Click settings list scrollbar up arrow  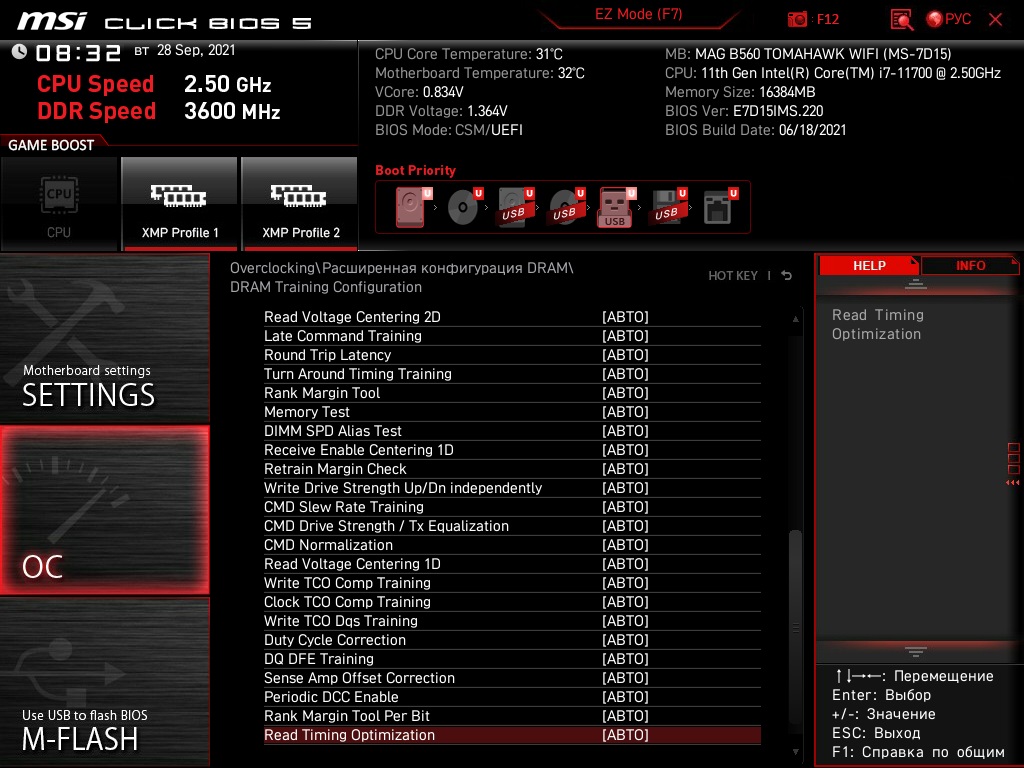tap(795, 319)
